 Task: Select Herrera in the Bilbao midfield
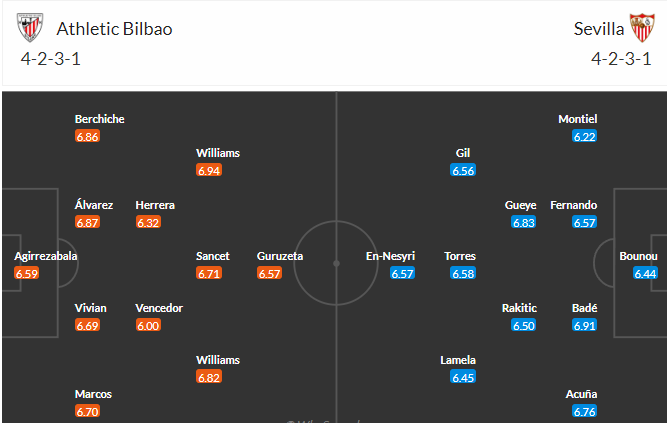point(155,205)
